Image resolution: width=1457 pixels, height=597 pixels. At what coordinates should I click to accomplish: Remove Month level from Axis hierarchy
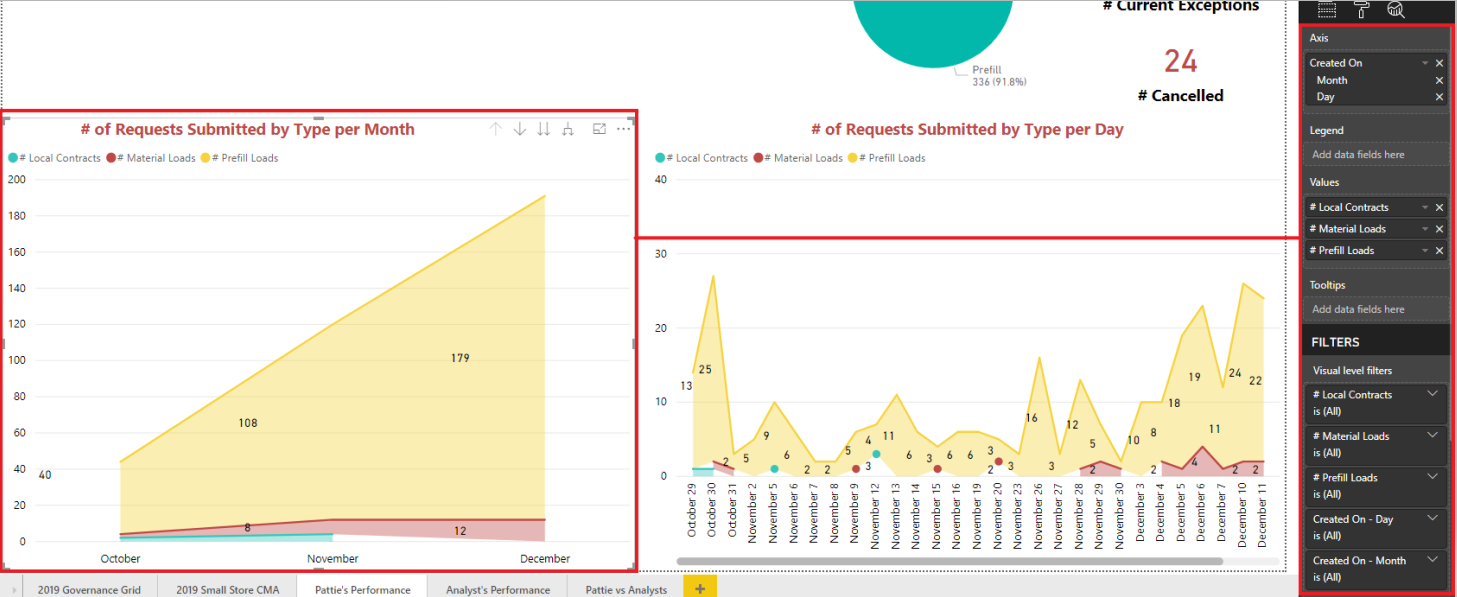[1439, 80]
